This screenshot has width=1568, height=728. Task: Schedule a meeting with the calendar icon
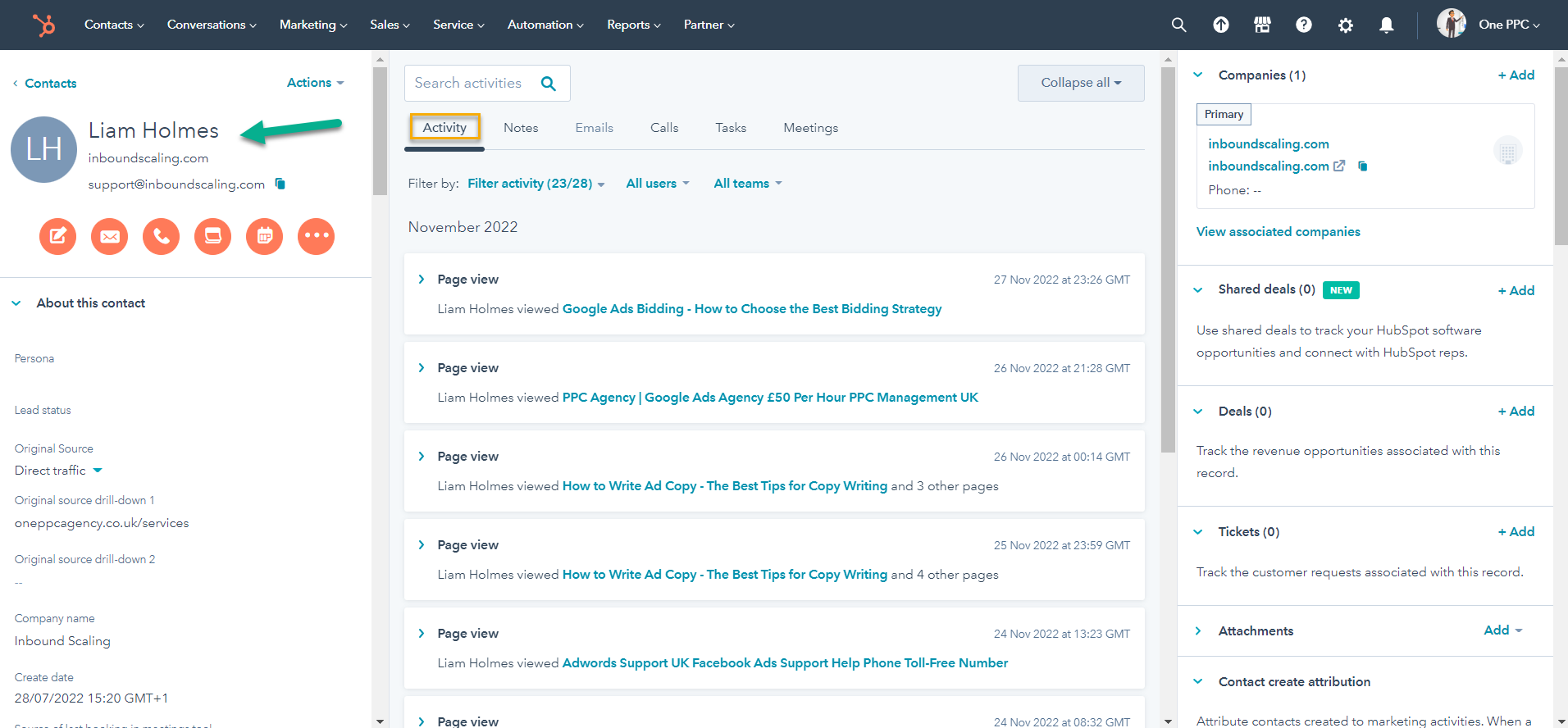(265, 236)
